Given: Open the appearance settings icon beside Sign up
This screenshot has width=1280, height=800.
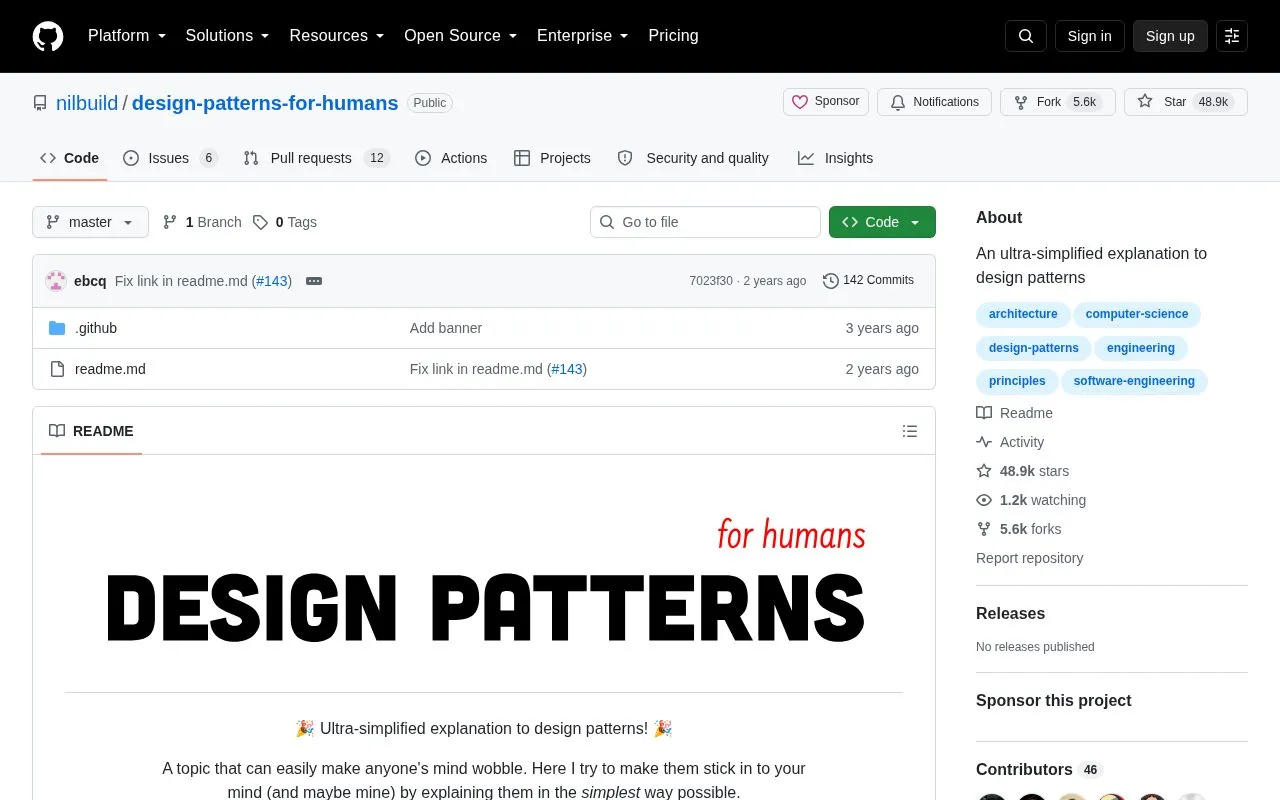Looking at the screenshot, I should (1232, 36).
